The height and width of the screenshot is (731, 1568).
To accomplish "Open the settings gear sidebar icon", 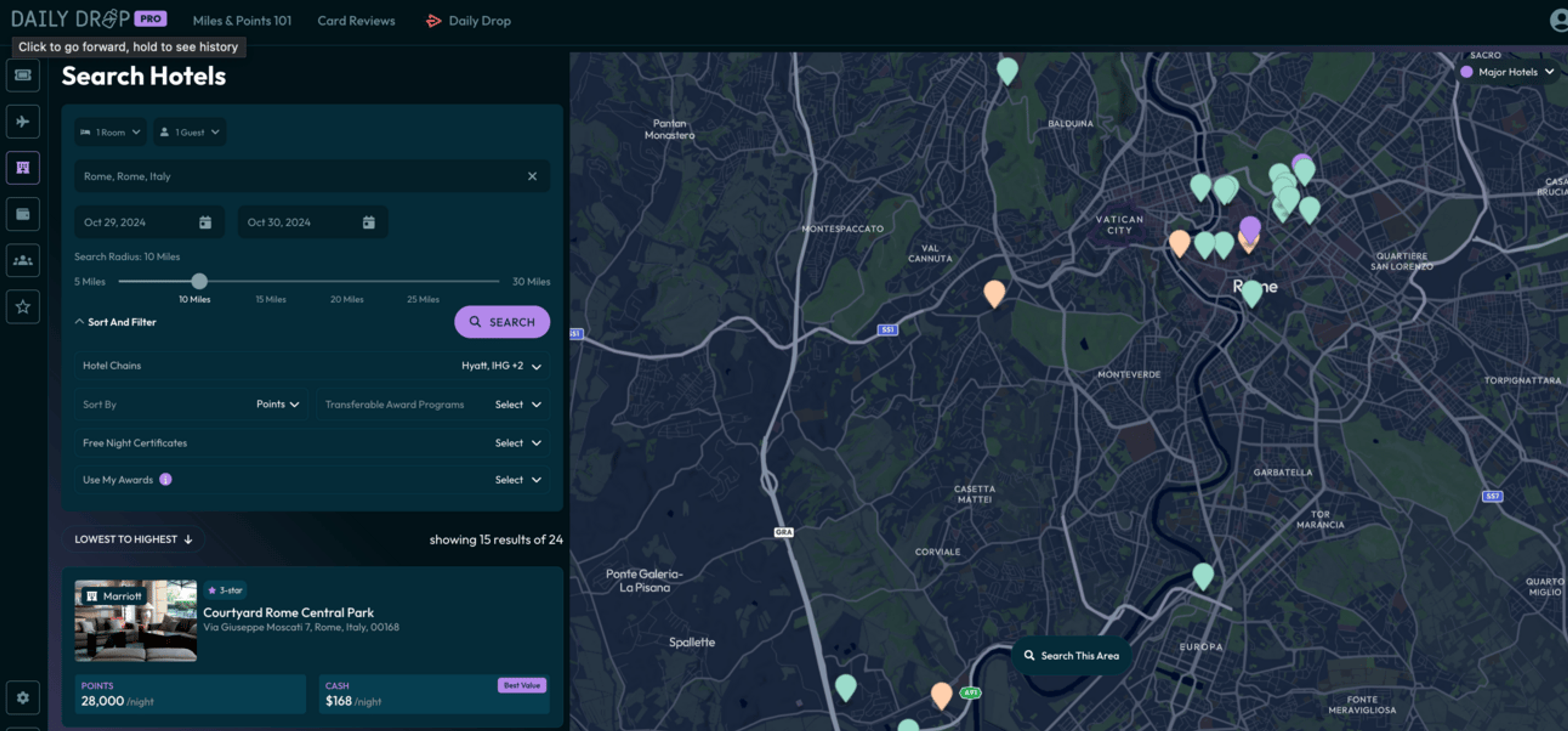I will [x=23, y=698].
